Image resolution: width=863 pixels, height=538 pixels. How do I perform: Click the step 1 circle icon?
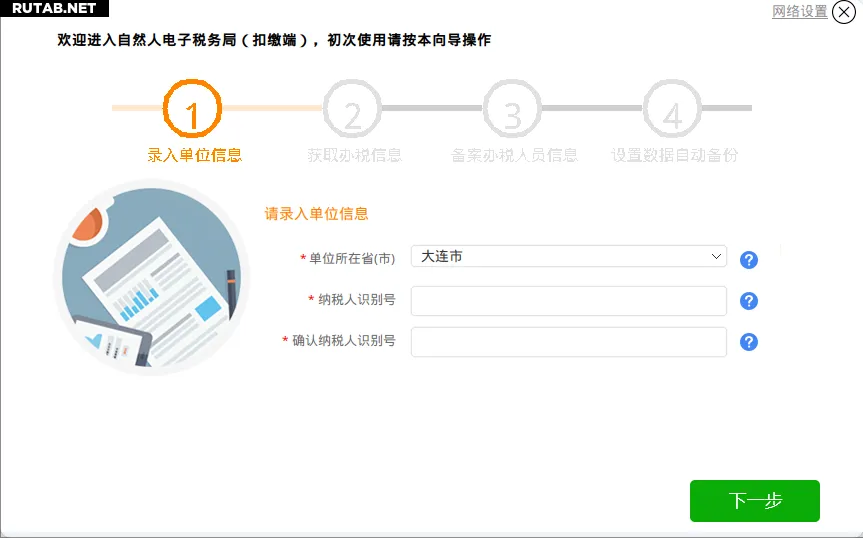pyautogui.click(x=192, y=108)
